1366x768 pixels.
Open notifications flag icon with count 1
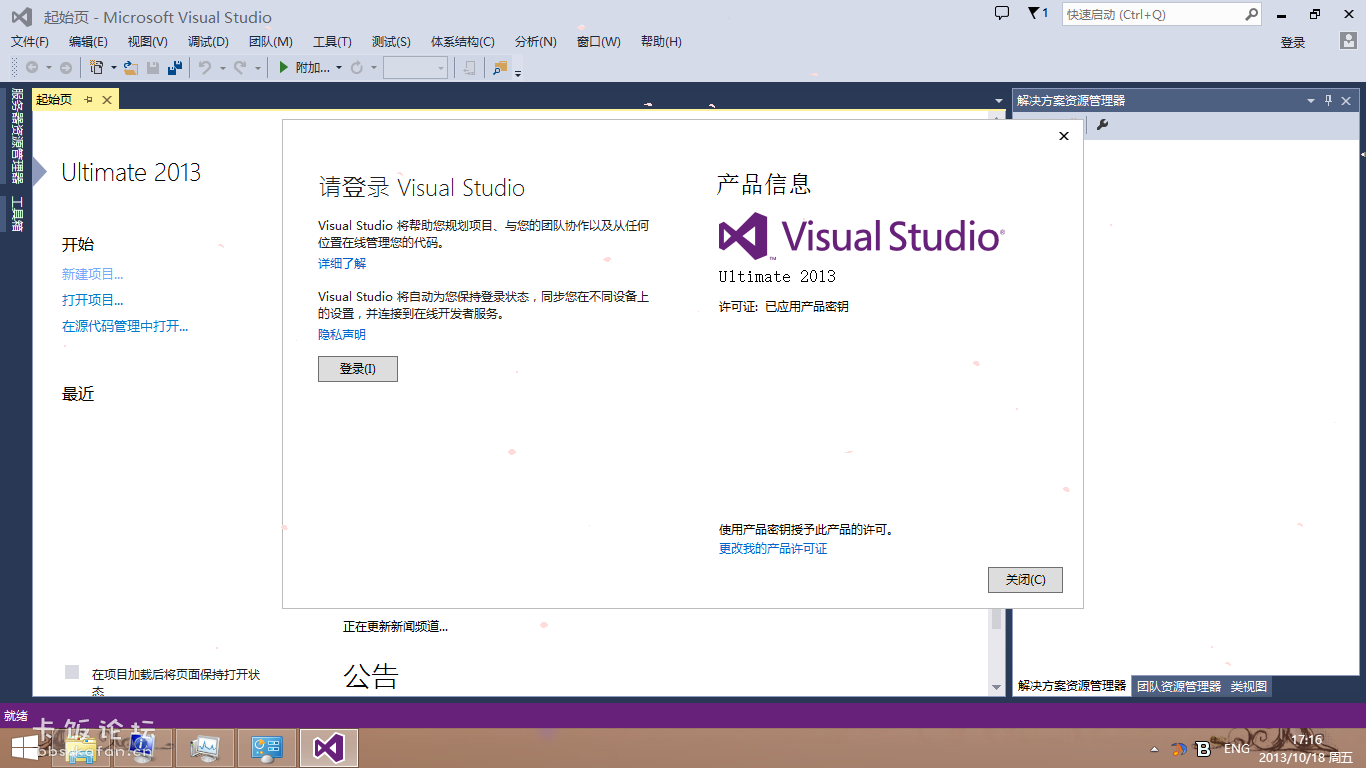(x=1038, y=13)
